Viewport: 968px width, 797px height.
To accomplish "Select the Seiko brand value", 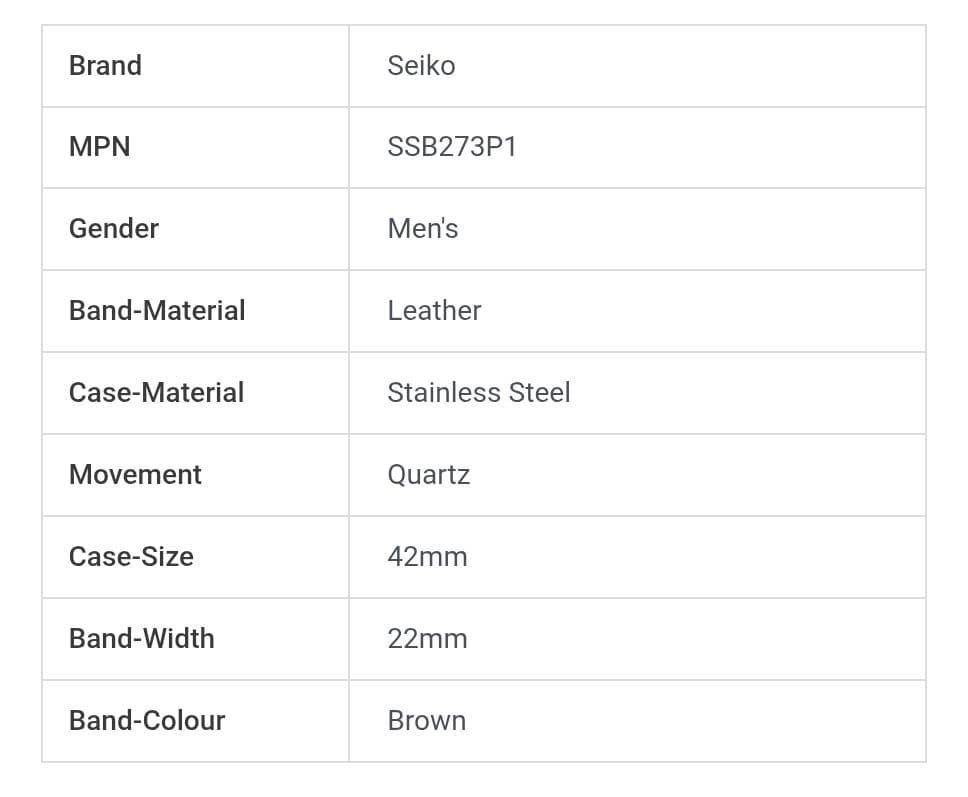I will [421, 66].
